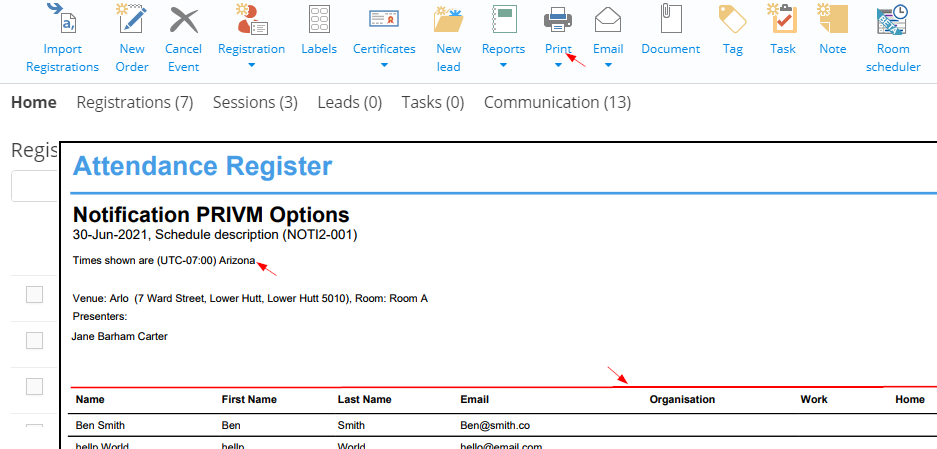Click the New Order label
The image size is (937, 449).
point(131,58)
